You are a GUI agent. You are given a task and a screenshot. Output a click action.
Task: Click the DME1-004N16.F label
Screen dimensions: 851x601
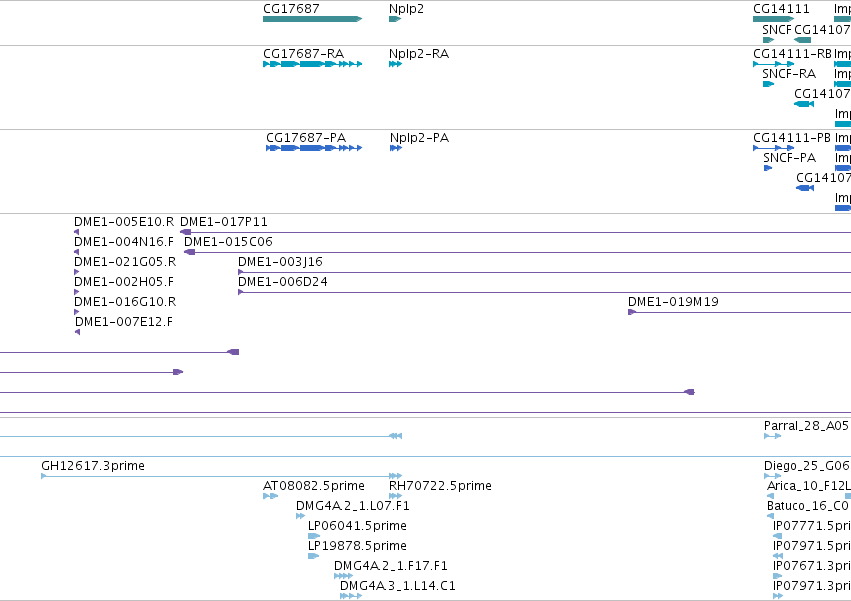[x=124, y=242]
